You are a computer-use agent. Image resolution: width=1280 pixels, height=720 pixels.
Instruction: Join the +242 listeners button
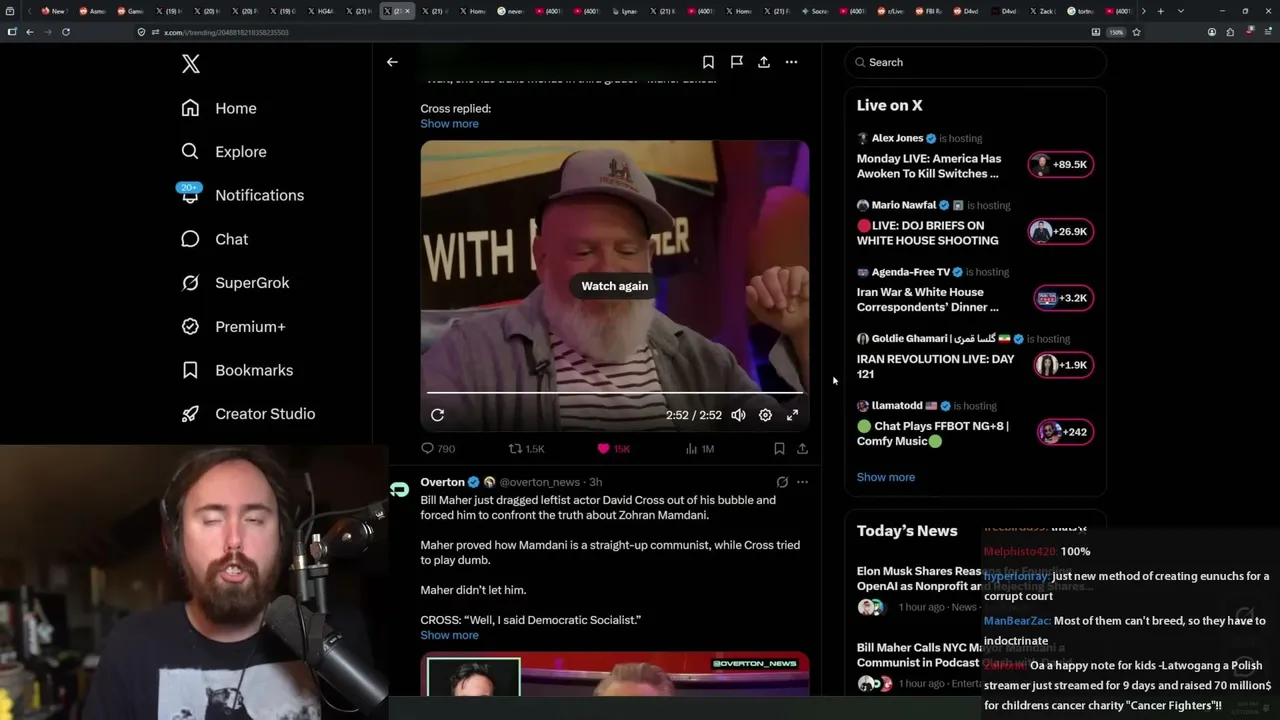tap(1066, 432)
